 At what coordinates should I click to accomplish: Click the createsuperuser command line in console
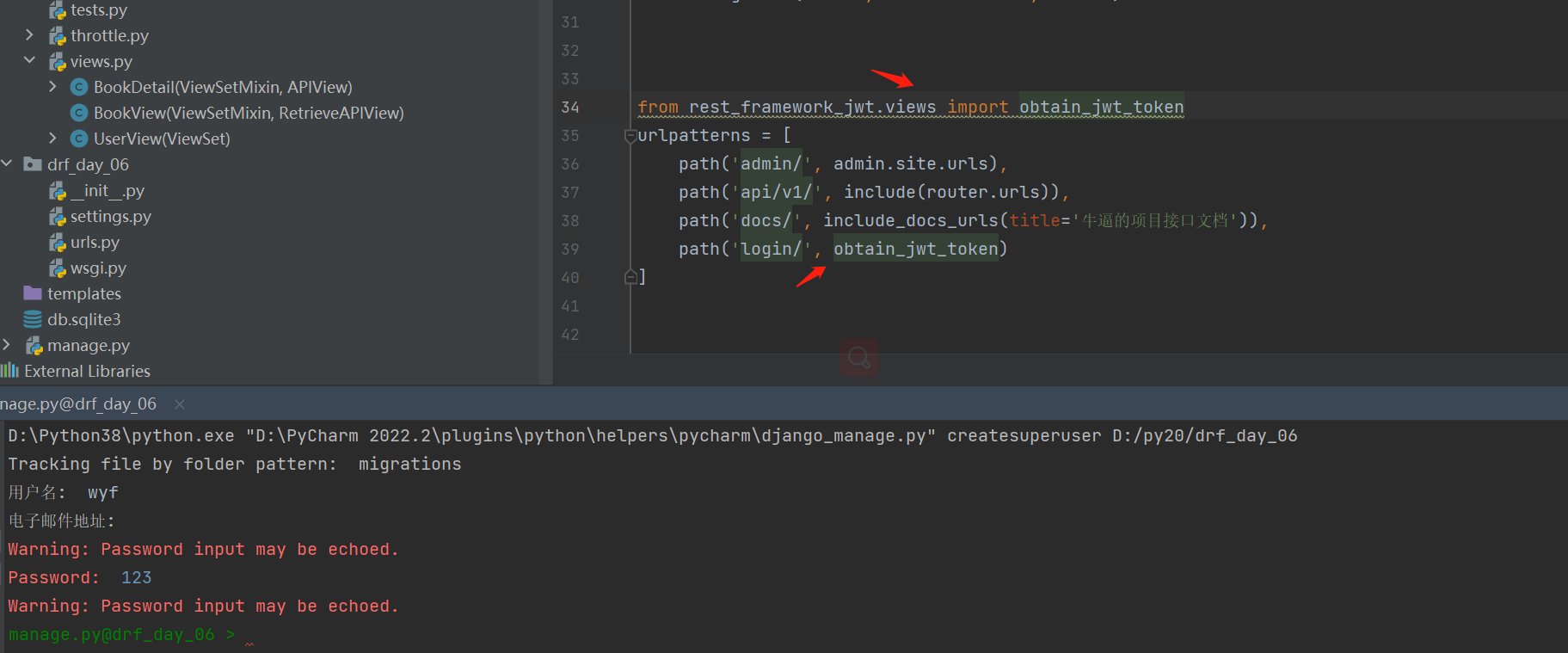click(x=653, y=435)
